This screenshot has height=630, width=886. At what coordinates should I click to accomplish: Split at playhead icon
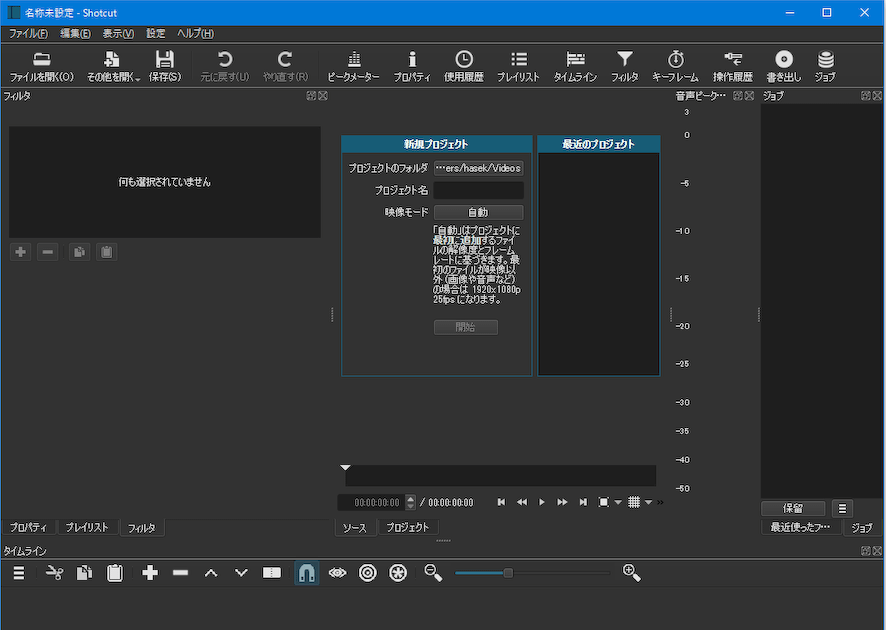coord(272,573)
